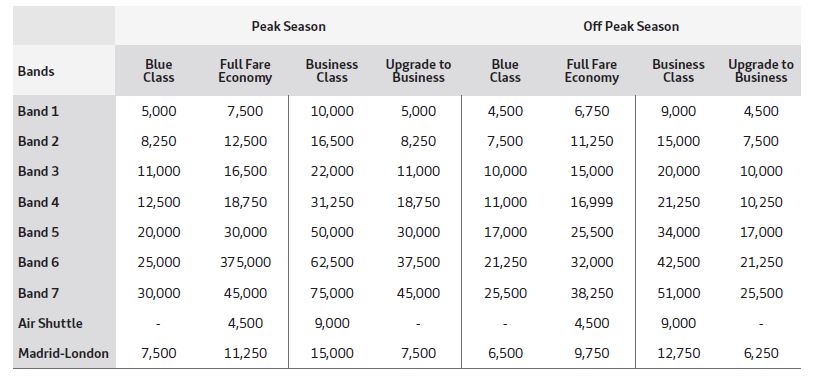Click Peak Season Blue Class column header
Viewport: 816px width, 379px height.
(159, 71)
